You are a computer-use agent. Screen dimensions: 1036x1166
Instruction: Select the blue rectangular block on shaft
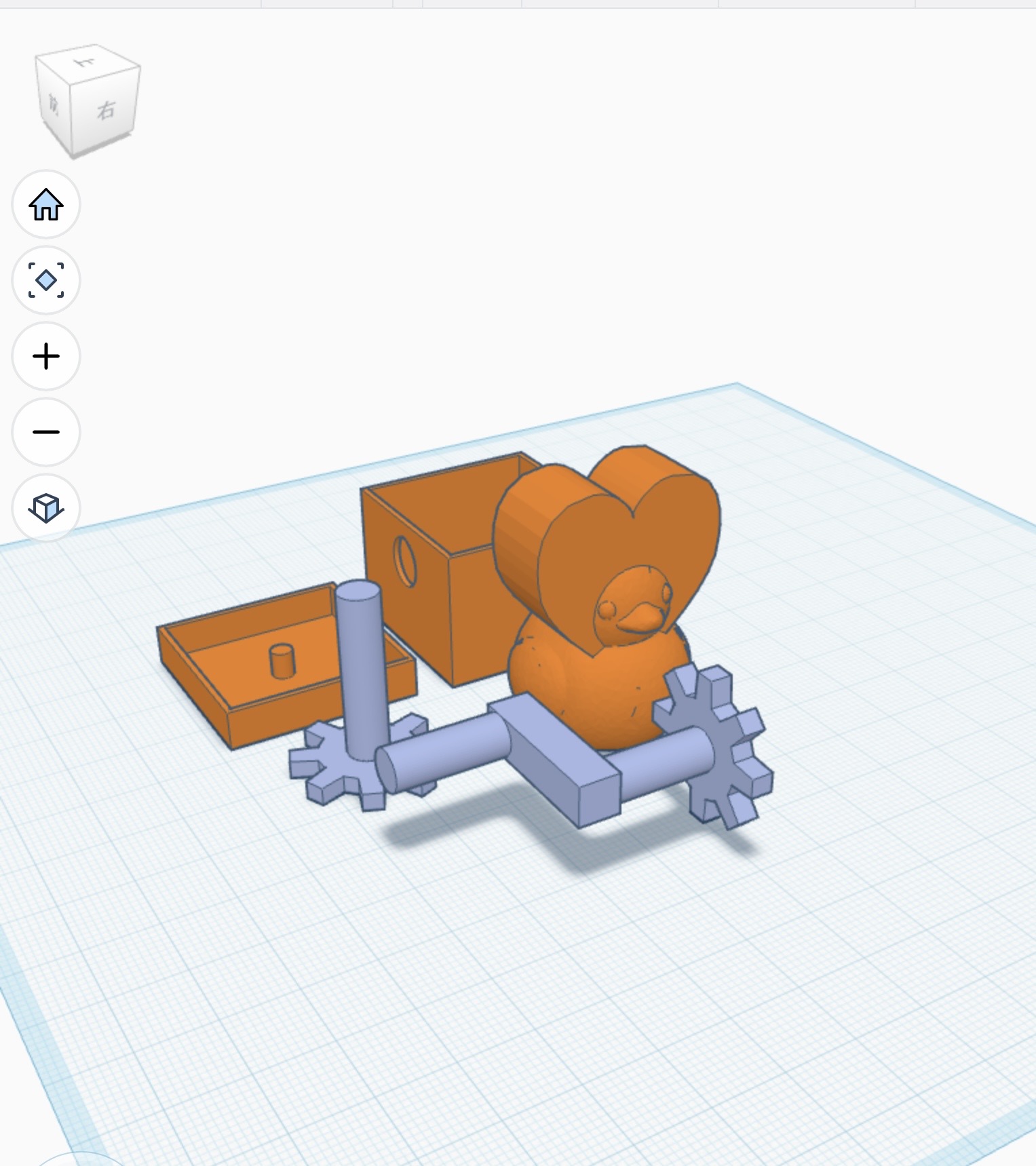555,760
